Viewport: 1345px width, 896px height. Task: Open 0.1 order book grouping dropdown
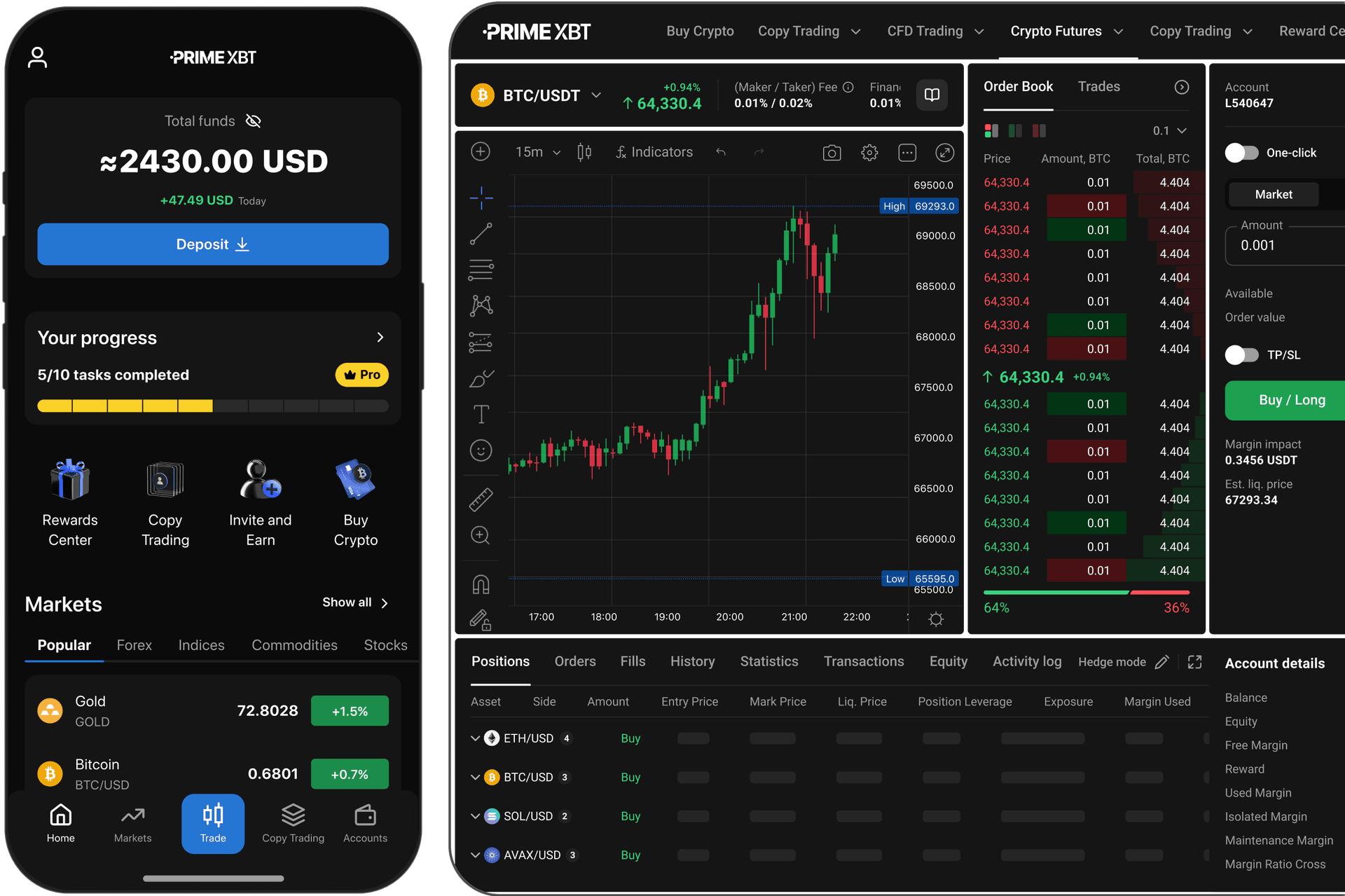tap(1169, 131)
